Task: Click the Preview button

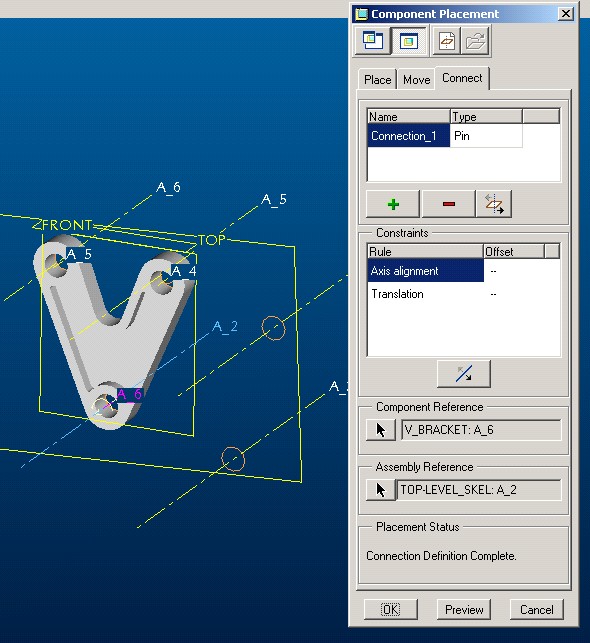Action: coord(464,609)
